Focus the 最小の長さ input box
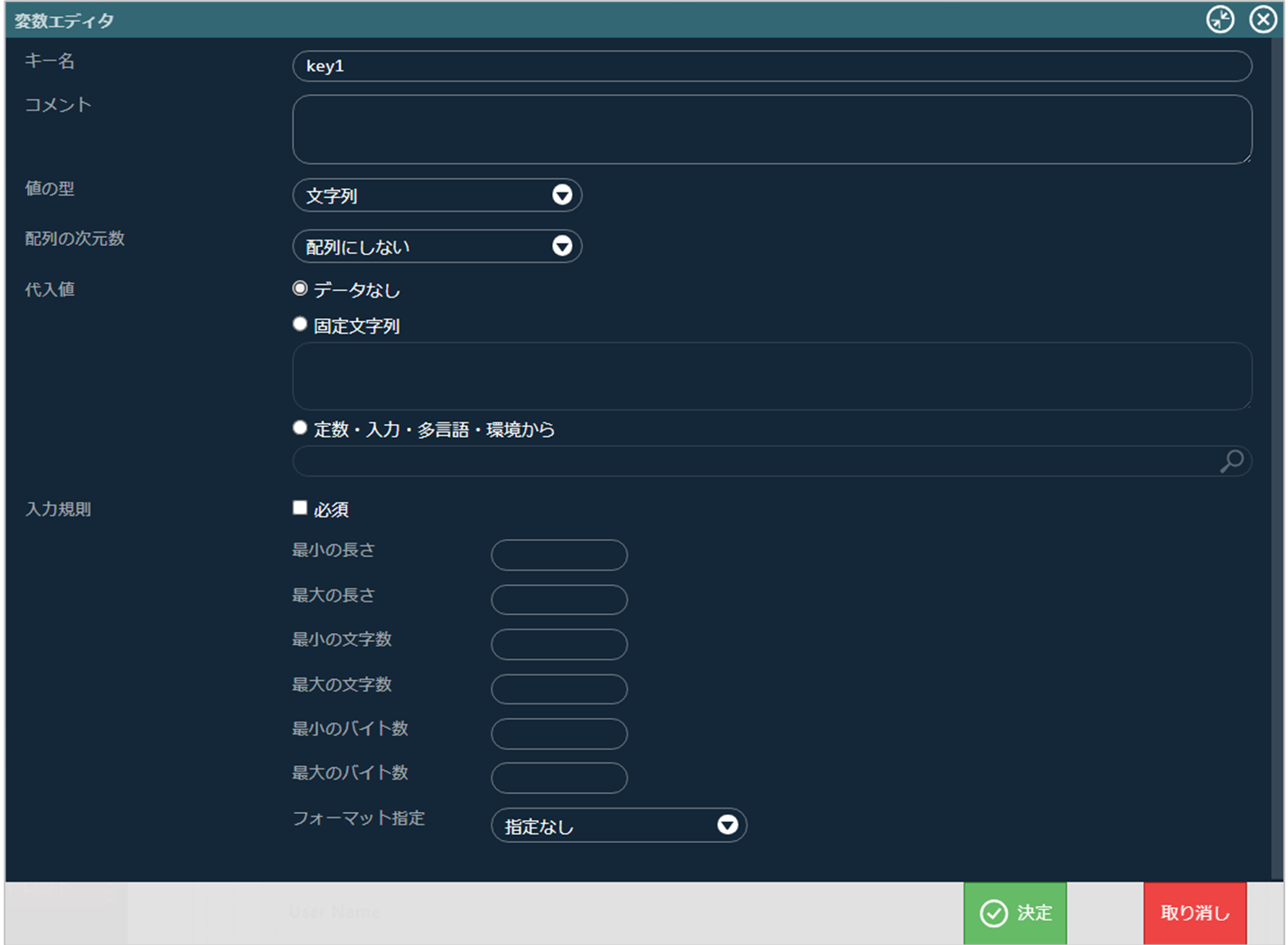Viewport: 1288px width, 945px height. point(559,555)
